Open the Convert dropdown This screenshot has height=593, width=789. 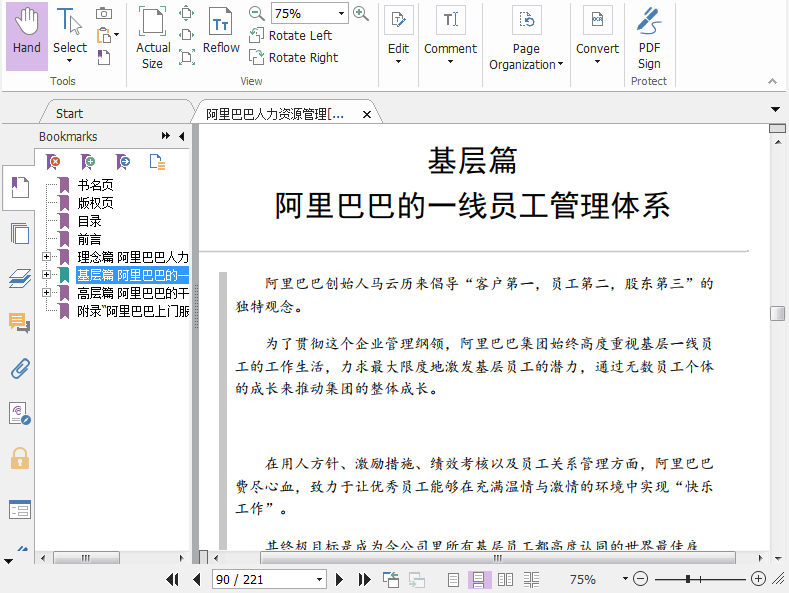point(597,36)
